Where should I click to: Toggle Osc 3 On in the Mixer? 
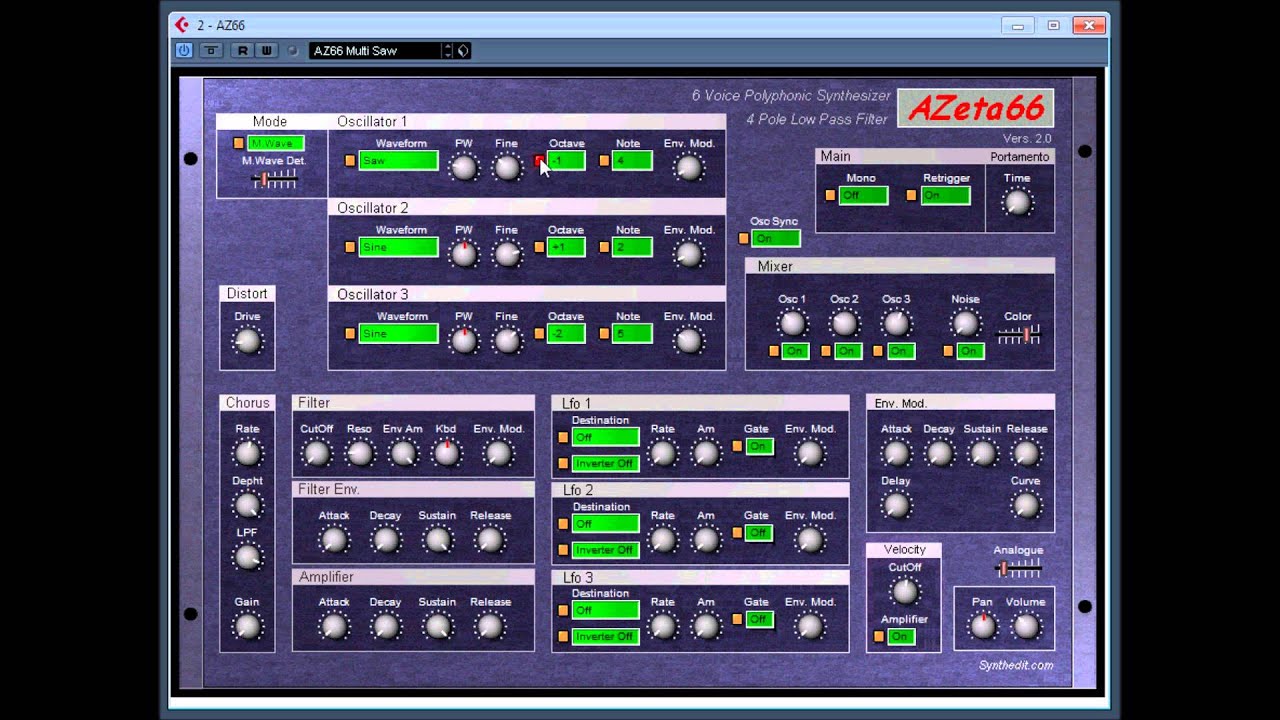click(x=899, y=351)
